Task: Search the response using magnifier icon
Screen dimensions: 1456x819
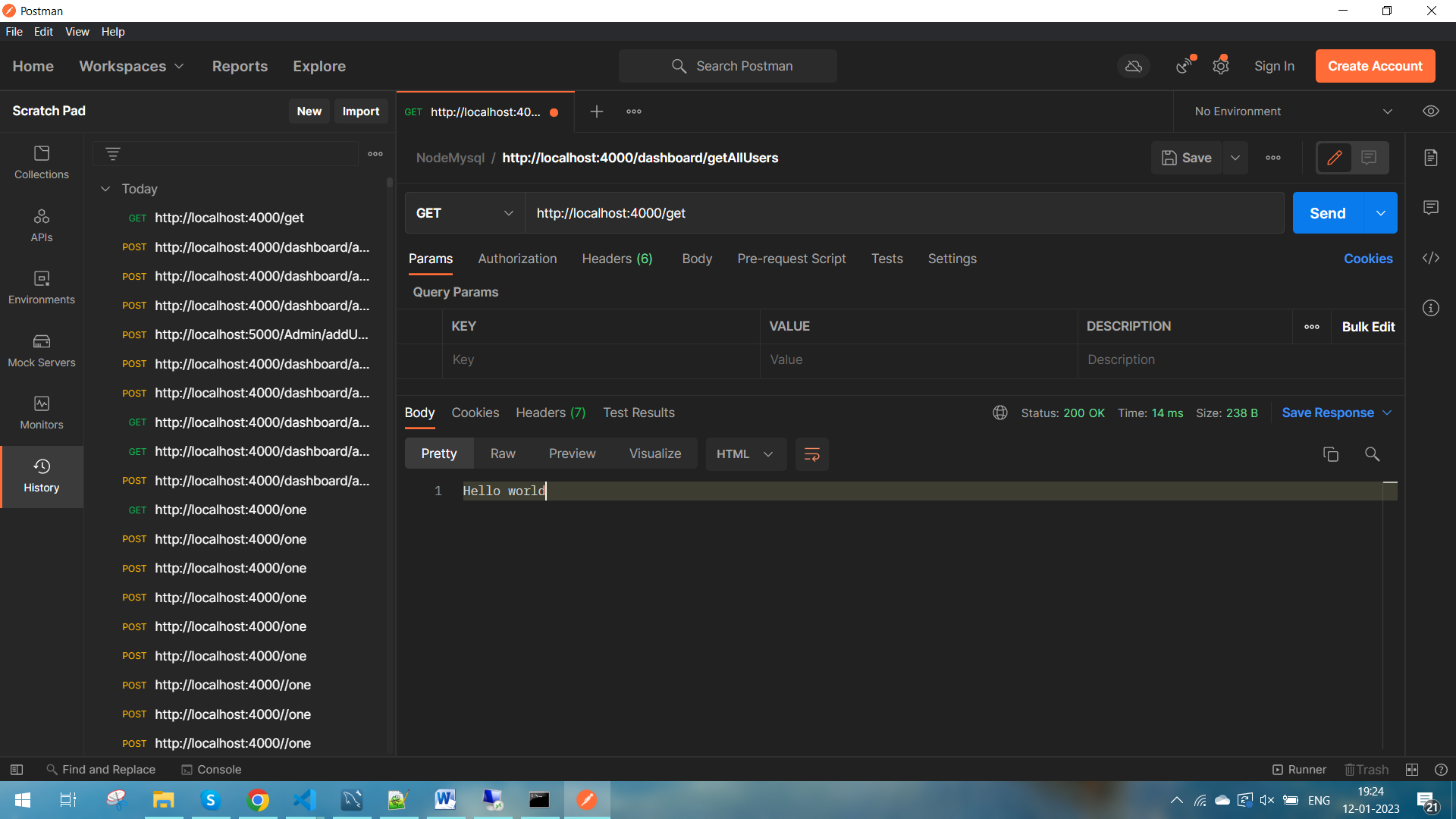Action: 1372,454
